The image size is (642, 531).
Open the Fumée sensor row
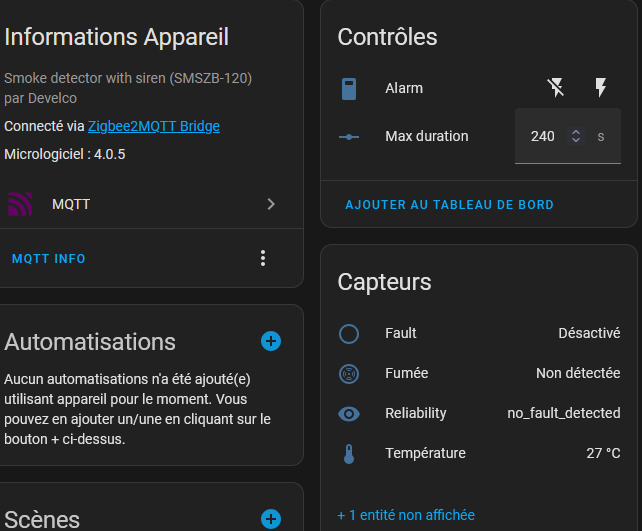pos(479,373)
